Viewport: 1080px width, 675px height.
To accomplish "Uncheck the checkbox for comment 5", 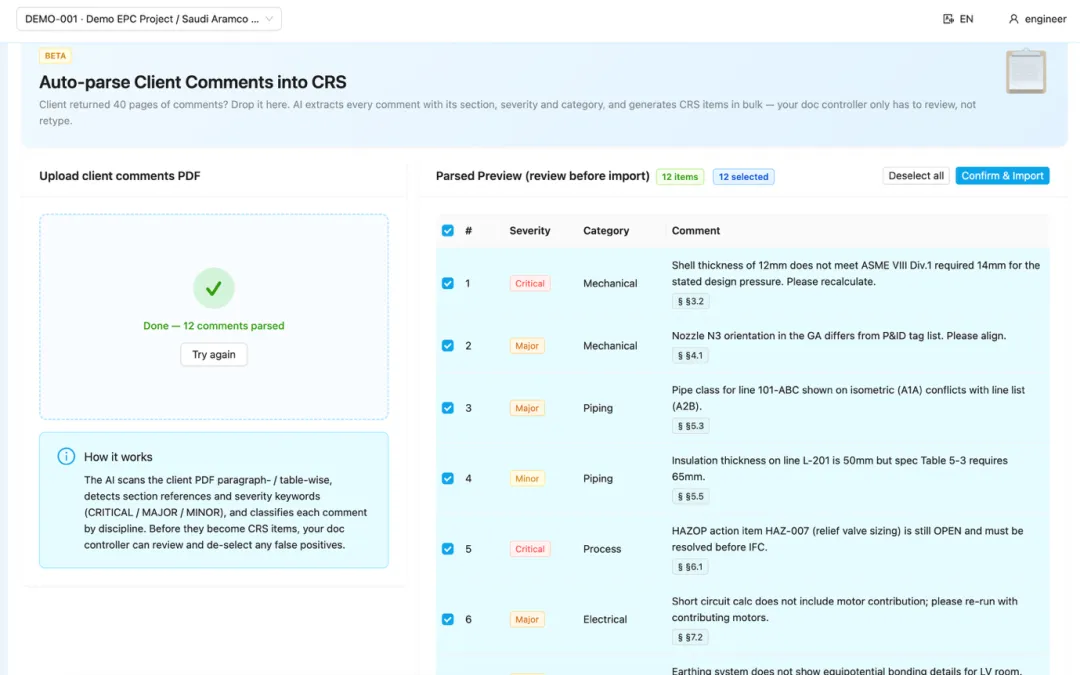I will (x=448, y=549).
